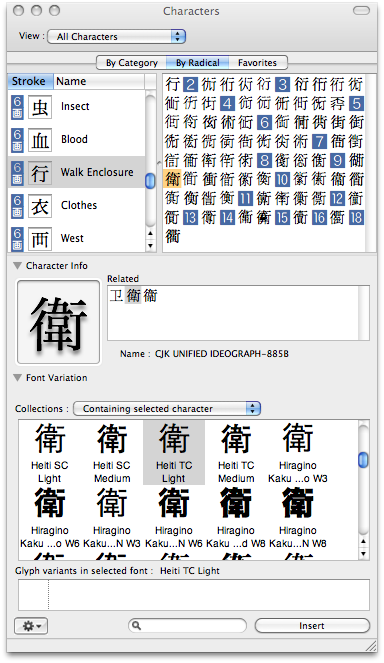384x663 pixels.
Task: Select the Insect radical icon 虫
Action: coord(40,107)
